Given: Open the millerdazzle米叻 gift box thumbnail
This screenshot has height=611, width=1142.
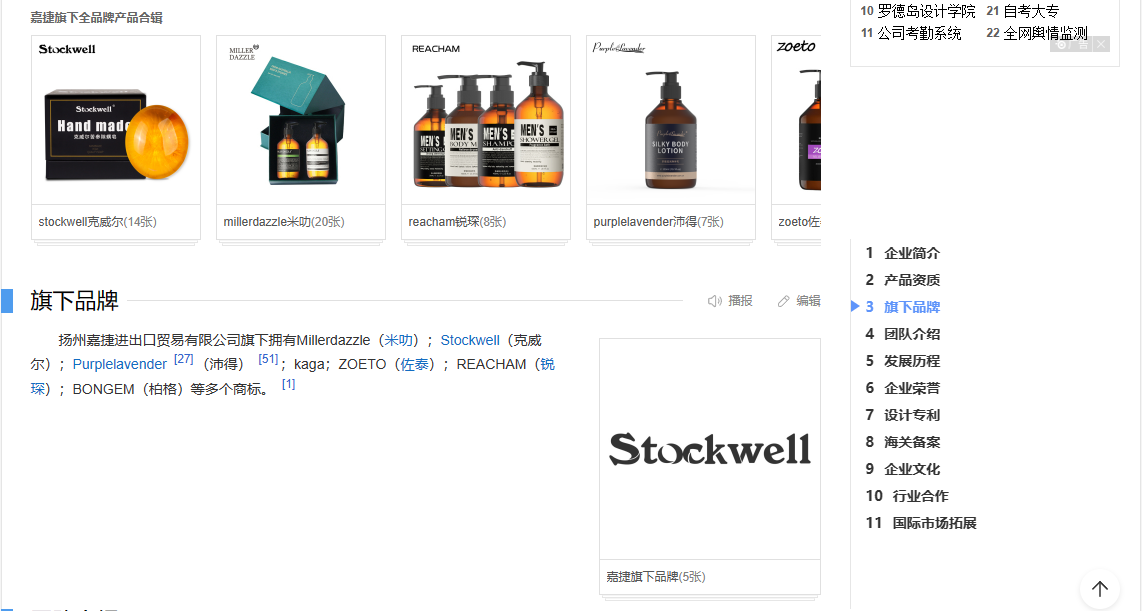Looking at the screenshot, I should (301, 120).
